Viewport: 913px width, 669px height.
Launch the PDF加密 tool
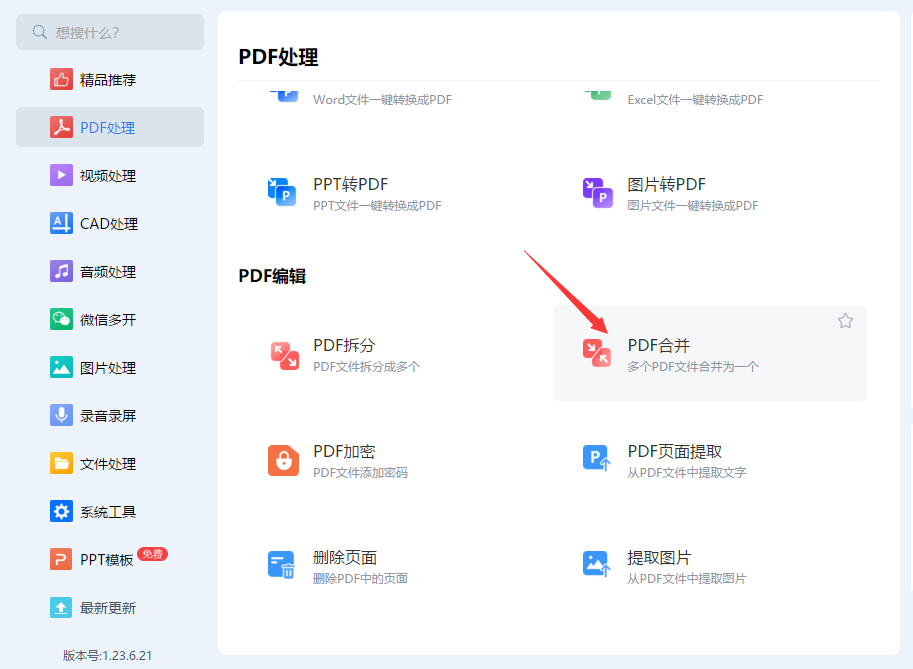tap(344, 451)
